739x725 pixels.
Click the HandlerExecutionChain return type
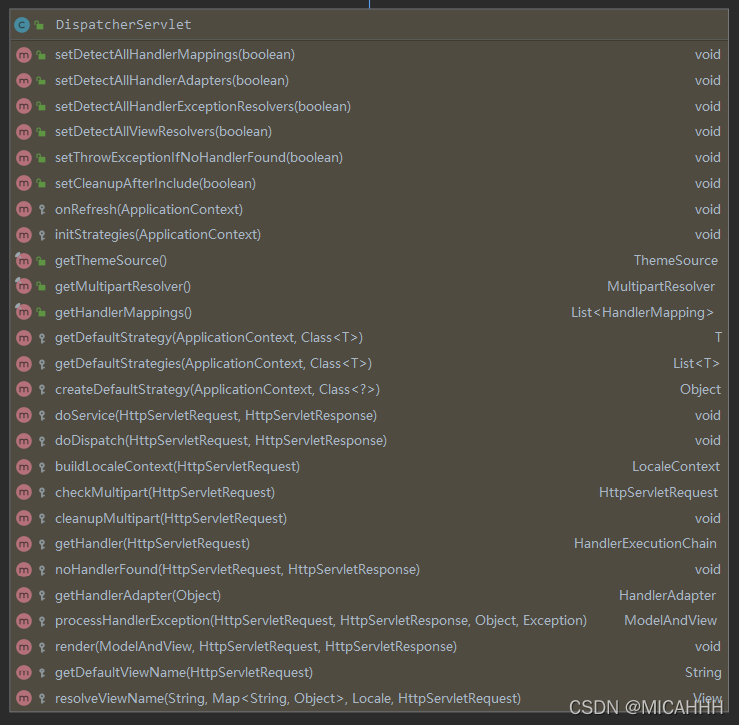pyautogui.click(x=645, y=544)
